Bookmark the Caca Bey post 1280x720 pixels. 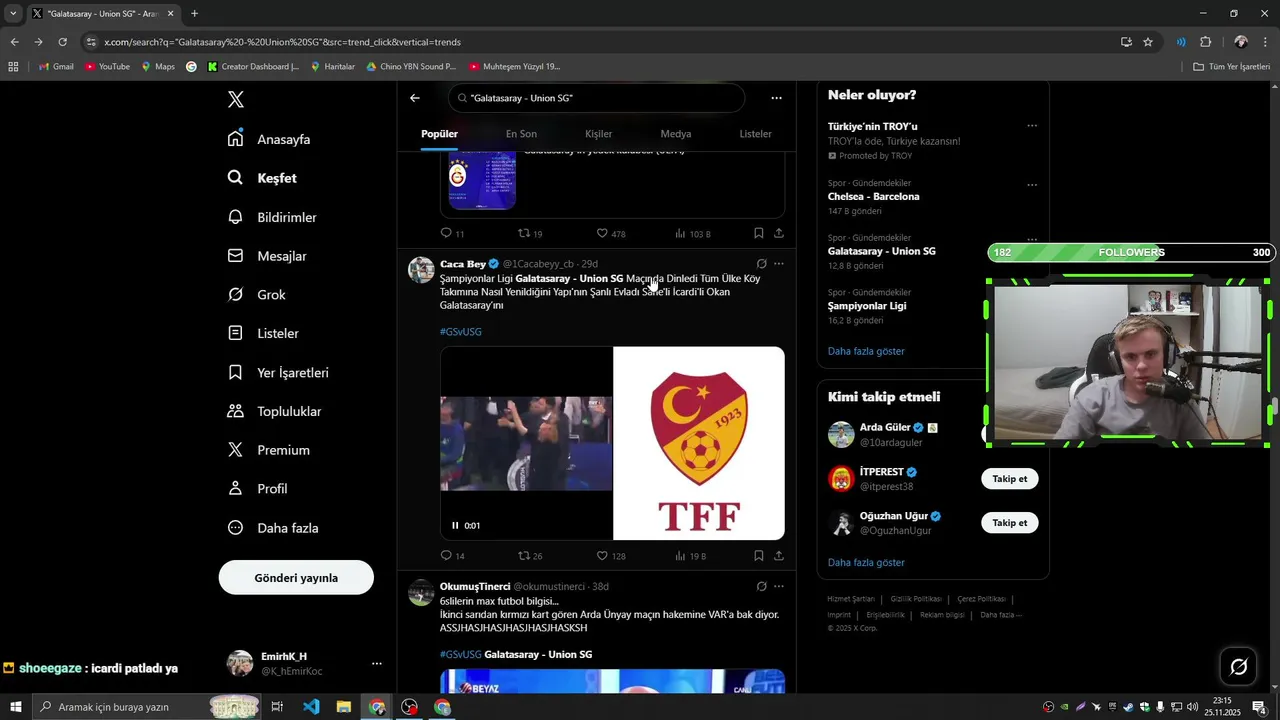tap(759, 556)
